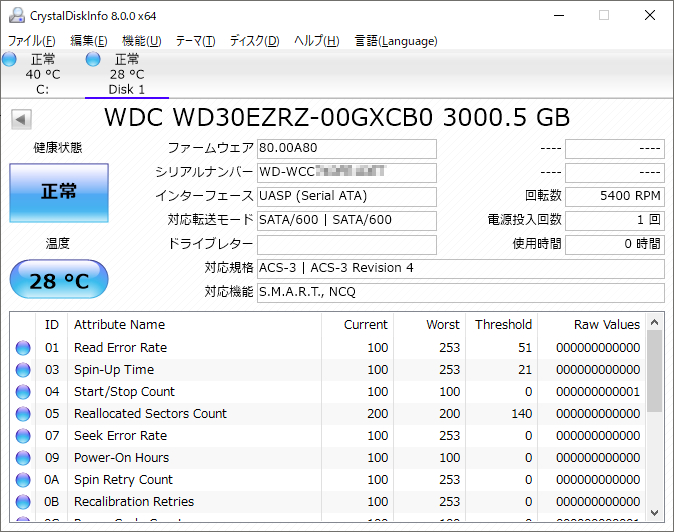Click the SMART list scrollbar thumb
Screen dimensions: 674x532
(x=655, y=372)
